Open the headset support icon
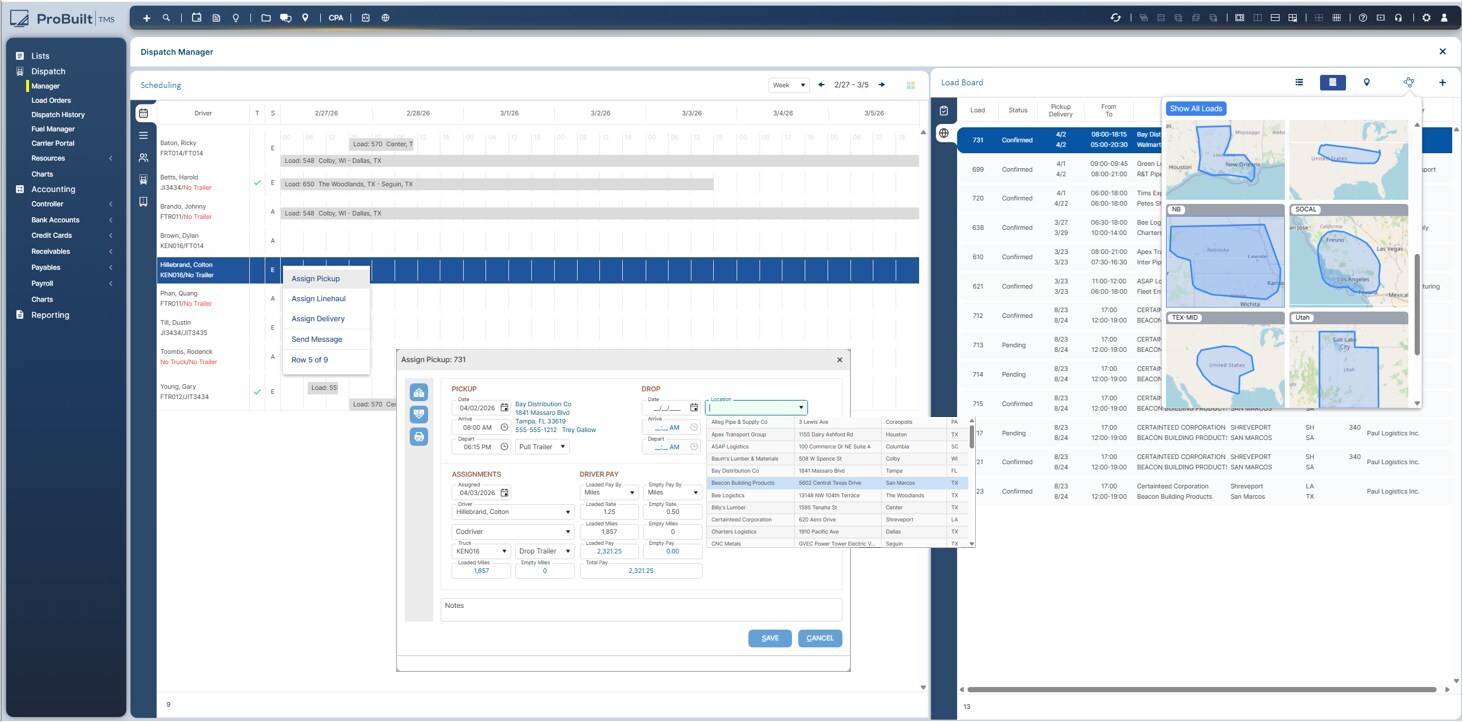Viewport: 1463px width, 722px height. [x=1397, y=18]
